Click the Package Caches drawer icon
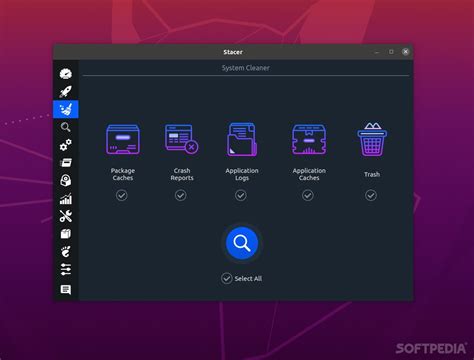 tap(123, 139)
